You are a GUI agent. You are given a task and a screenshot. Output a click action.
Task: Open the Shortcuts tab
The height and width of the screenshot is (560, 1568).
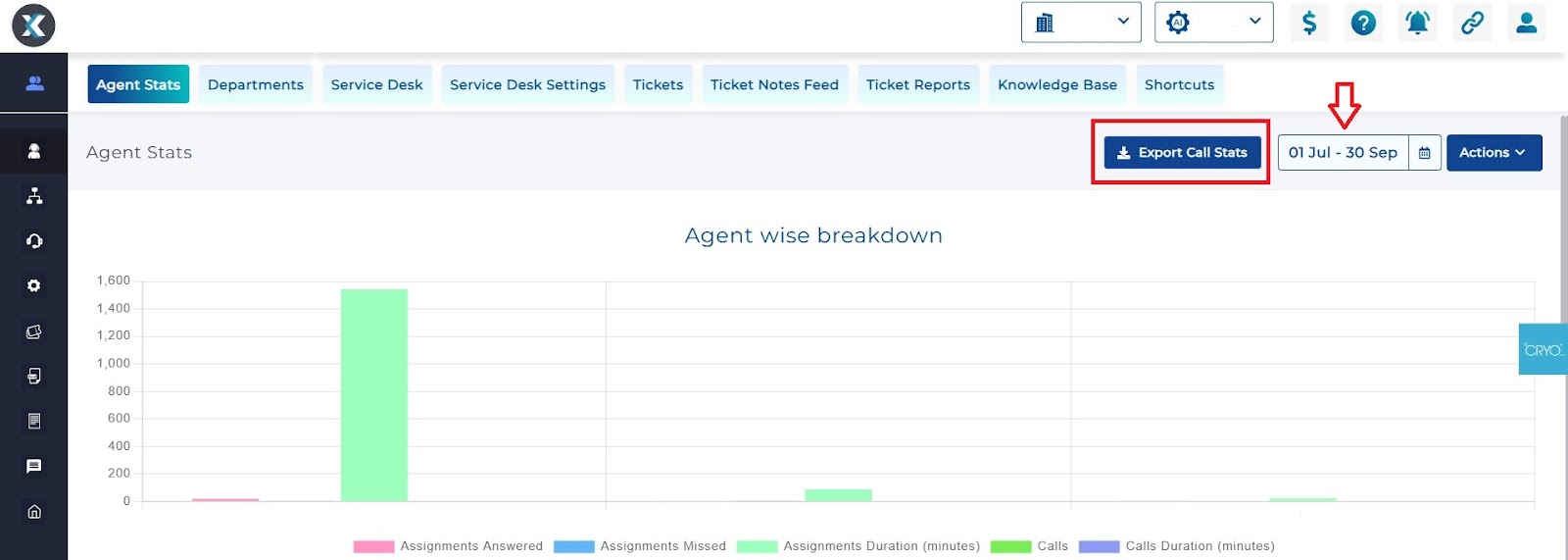1180,84
